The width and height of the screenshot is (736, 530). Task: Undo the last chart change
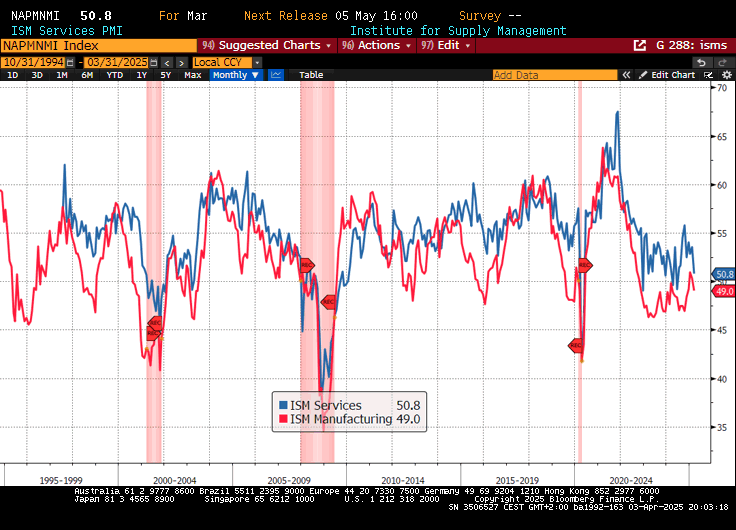click(x=701, y=62)
